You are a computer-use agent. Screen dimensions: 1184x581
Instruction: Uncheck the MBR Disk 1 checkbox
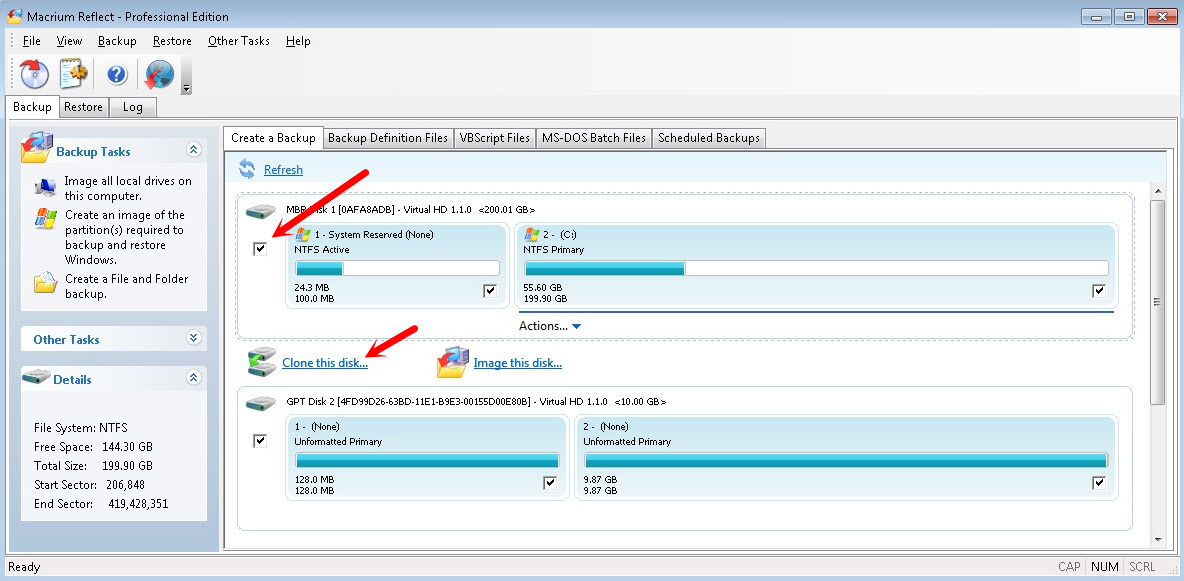click(x=261, y=248)
